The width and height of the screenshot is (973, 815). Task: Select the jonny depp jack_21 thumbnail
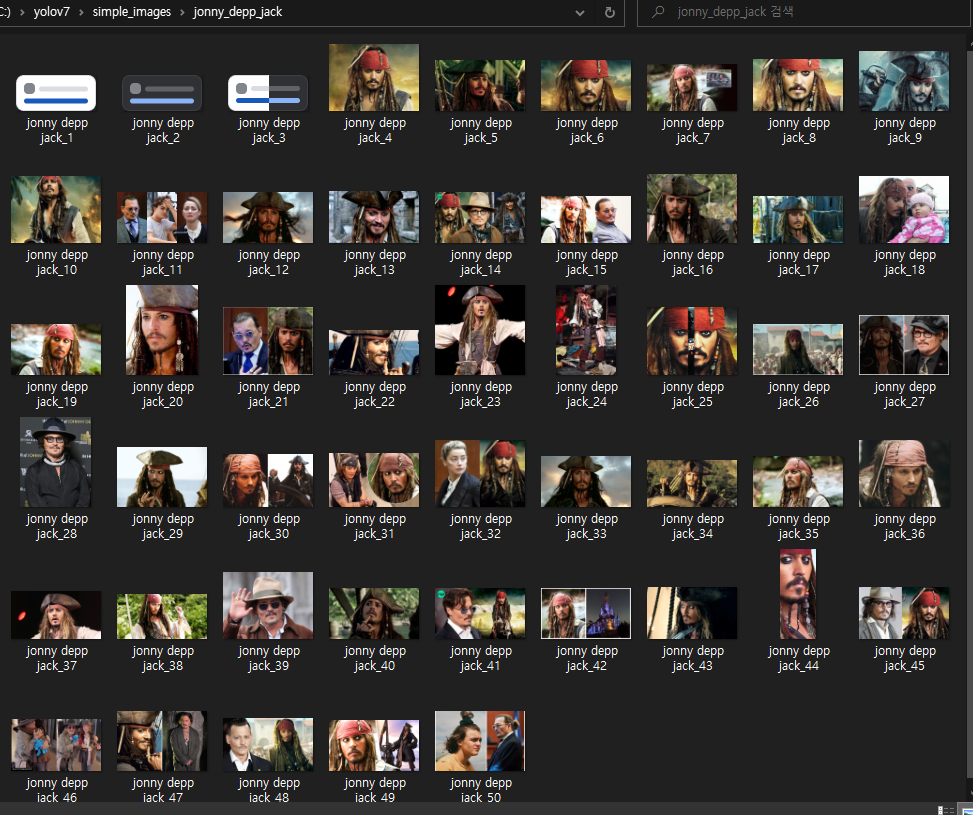pyautogui.click(x=268, y=341)
